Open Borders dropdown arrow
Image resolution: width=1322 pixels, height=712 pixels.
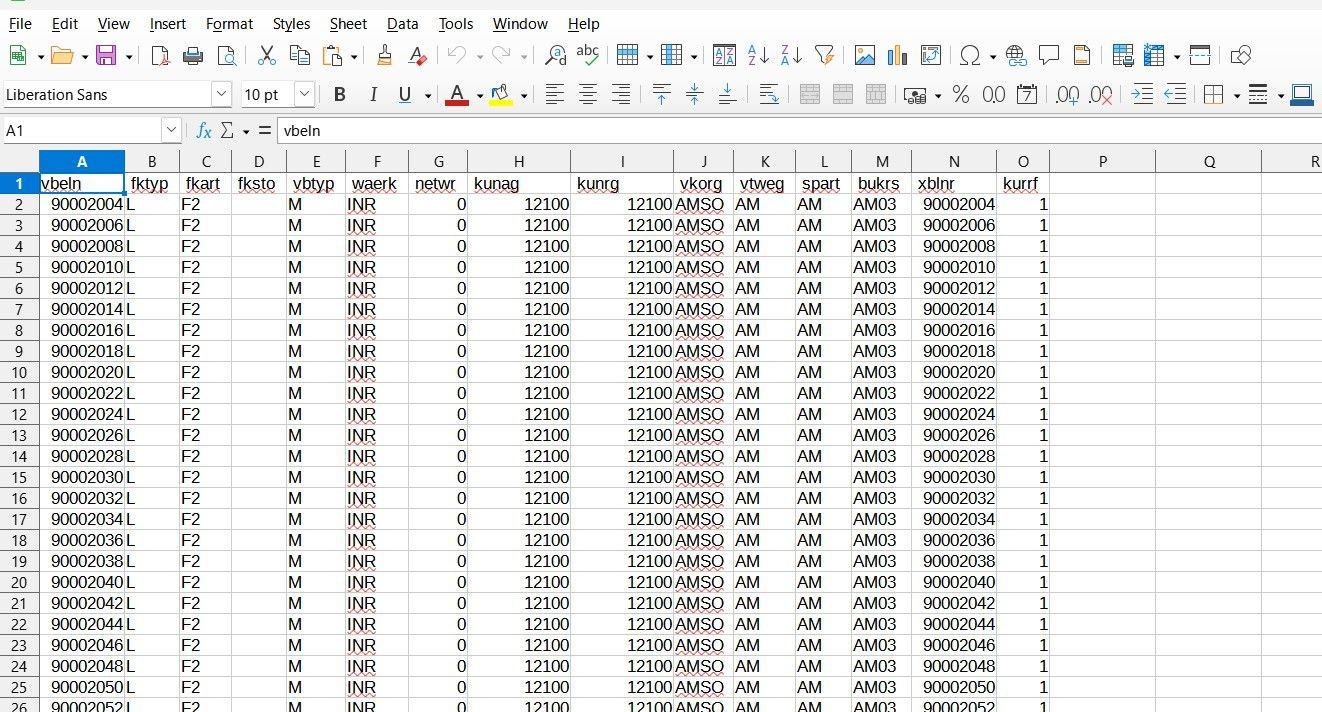click(1236, 96)
